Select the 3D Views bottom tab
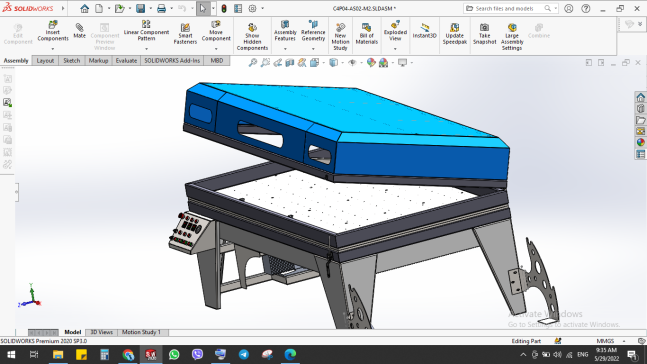Image resolution: width=647 pixels, height=364 pixels. 102,332
